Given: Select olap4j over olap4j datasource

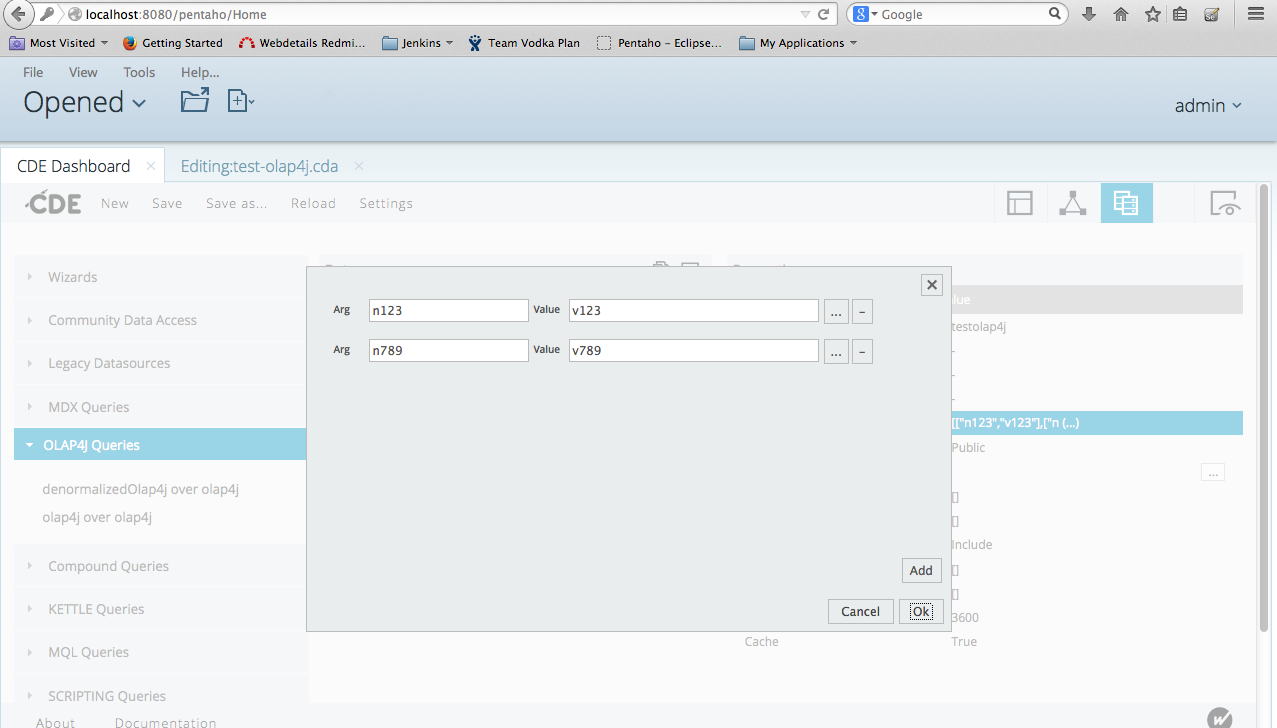Looking at the screenshot, I should [x=97, y=517].
